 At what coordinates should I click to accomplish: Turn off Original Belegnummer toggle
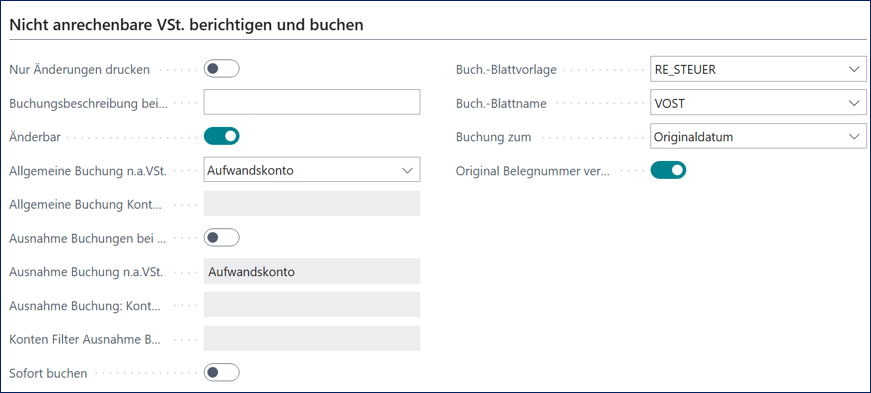click(x=668, y=170)
